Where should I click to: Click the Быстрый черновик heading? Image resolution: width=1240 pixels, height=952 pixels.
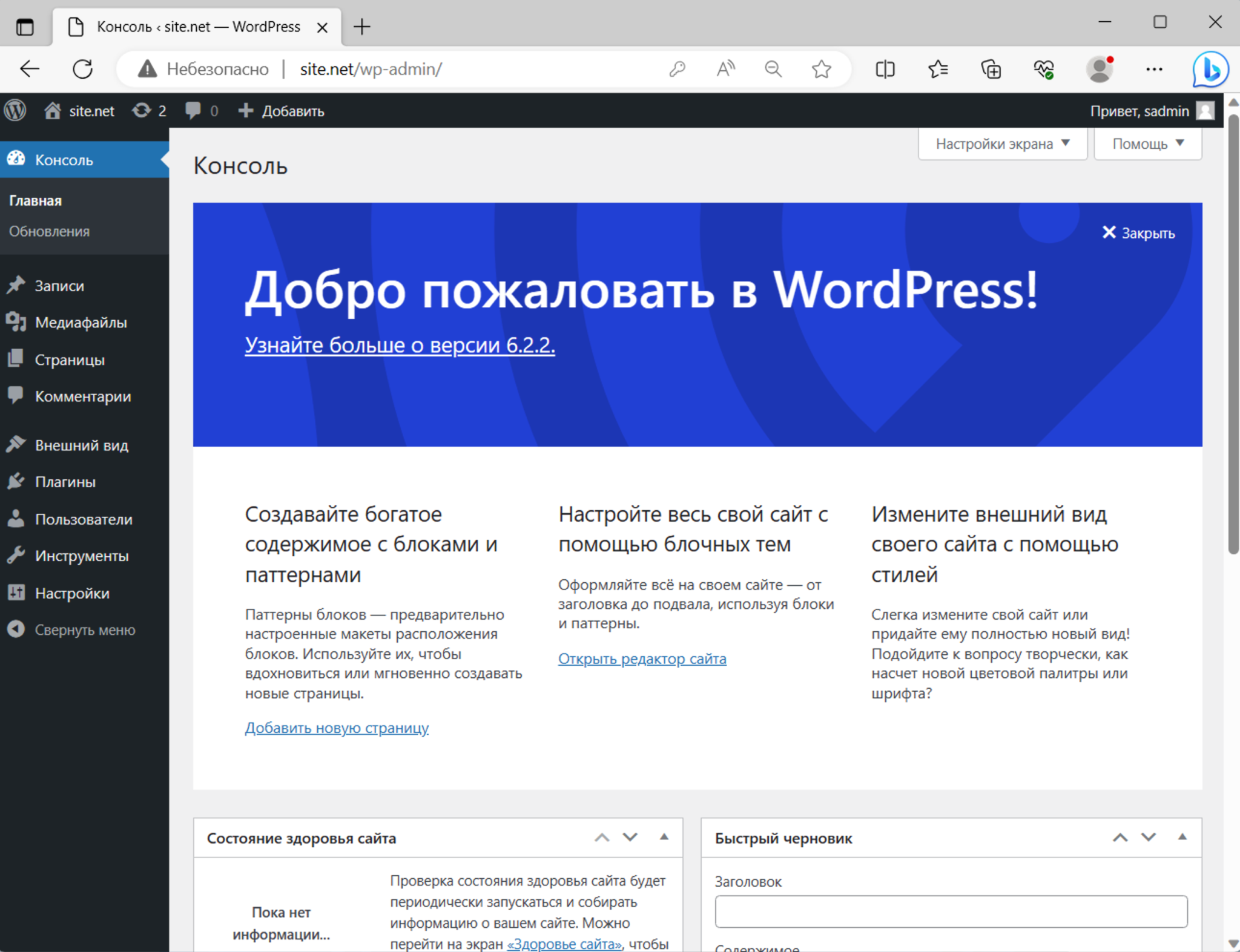(x=783, y=838)
